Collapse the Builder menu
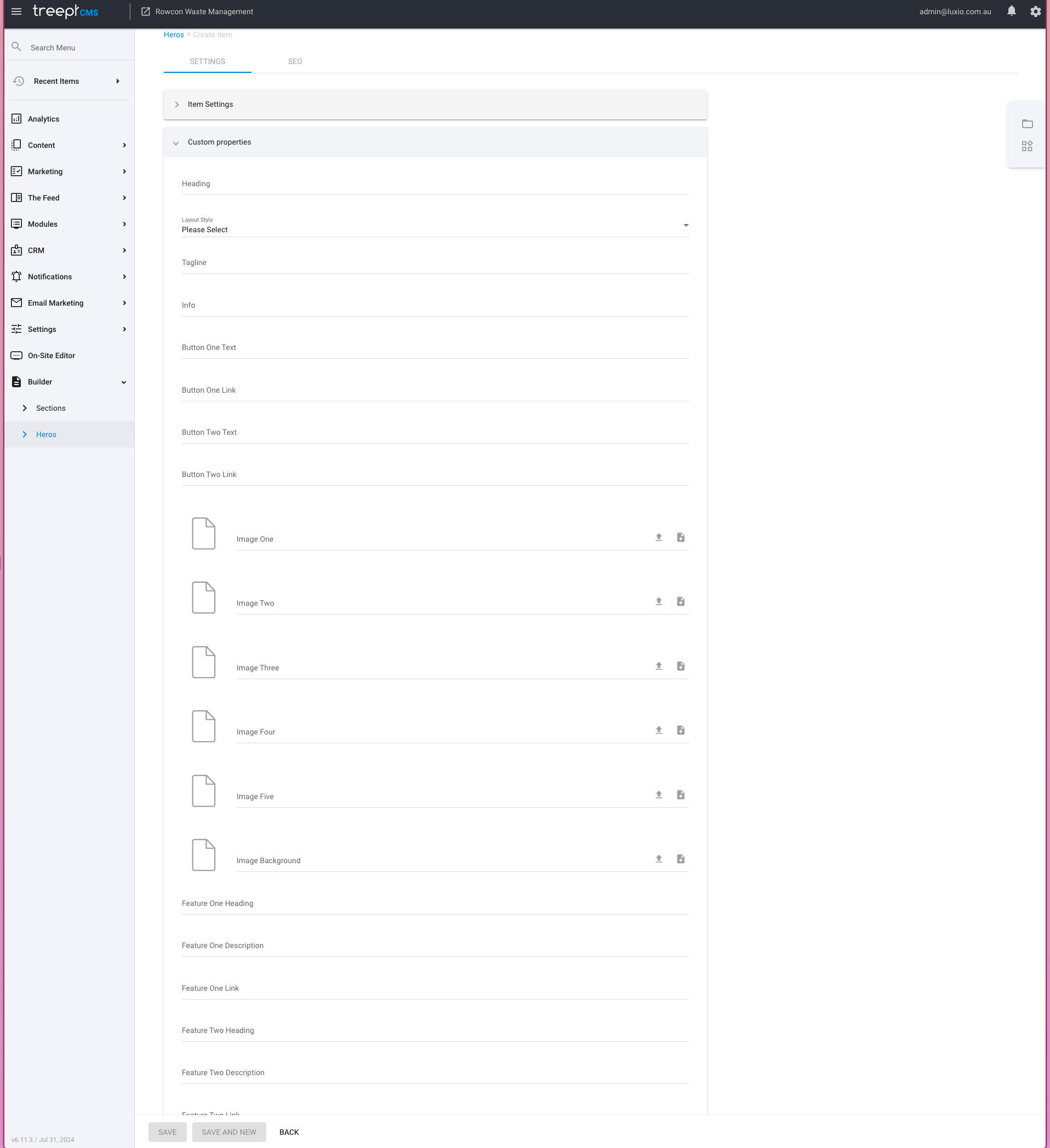Image resolution: width=1050 pixels, height=1148 pixels. point(70,382)
